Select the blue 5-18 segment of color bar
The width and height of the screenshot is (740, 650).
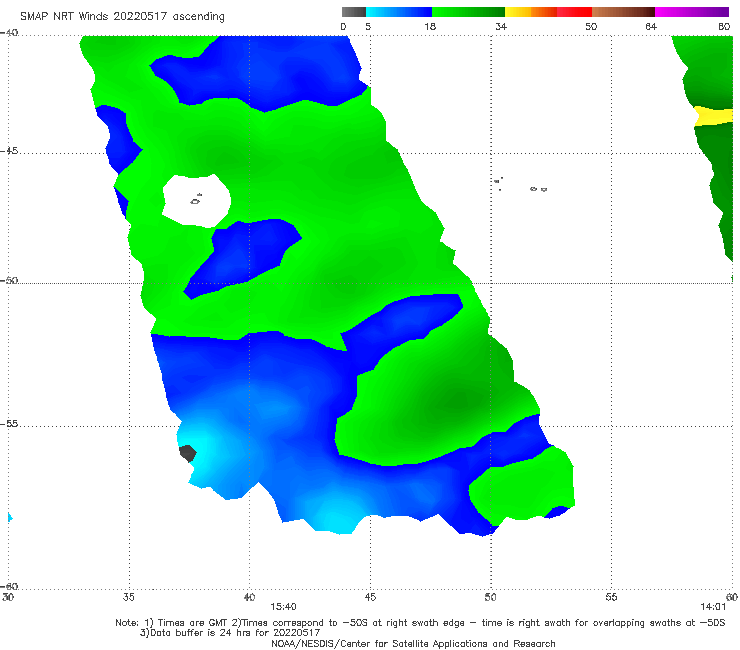(399, 12)
